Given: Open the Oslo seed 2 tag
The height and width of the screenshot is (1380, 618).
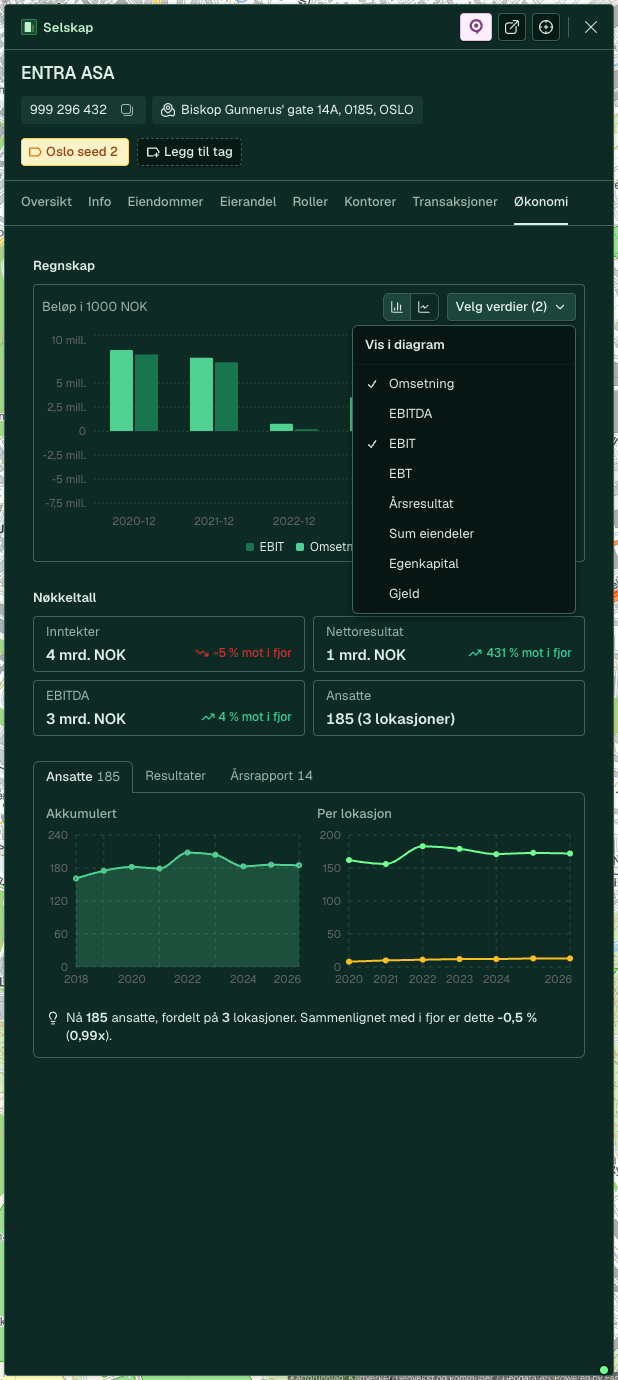Looking at the screenshot, I should pyautogui.click(x=75, y=152).
